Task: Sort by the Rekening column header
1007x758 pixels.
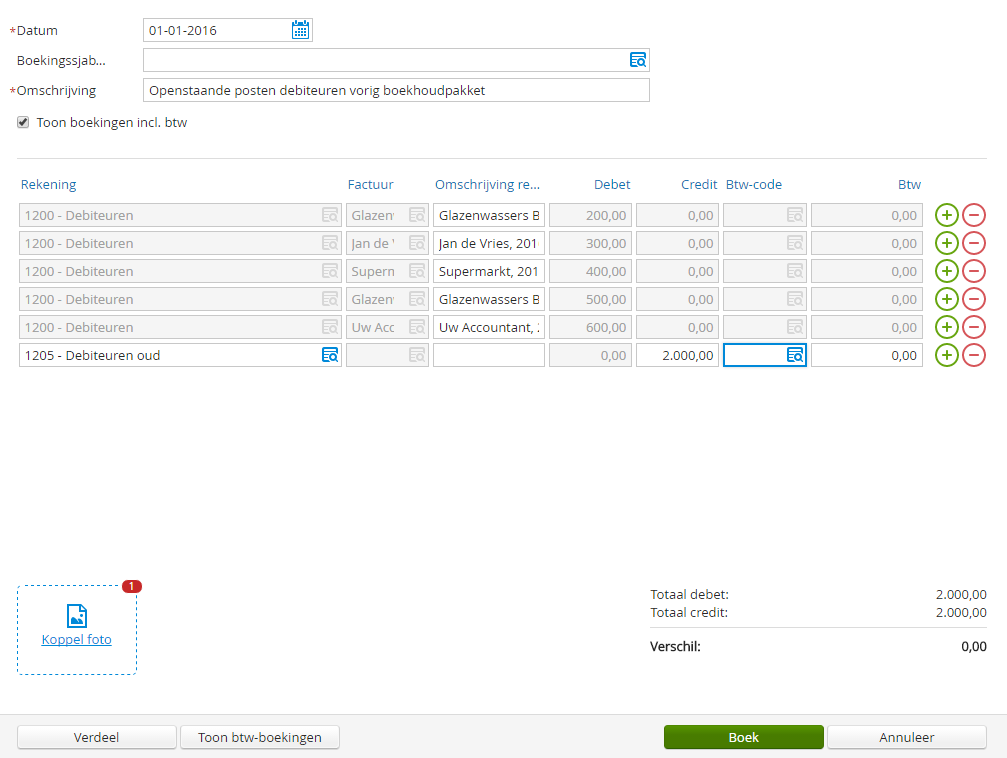Action: 48,184
